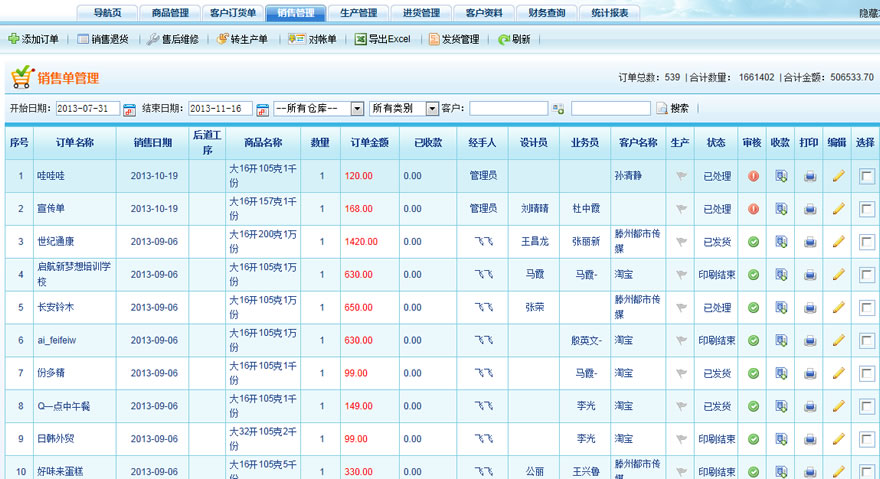Click order name 日韩外贸
This screenshot has height=479, width=880.
point(56,439)
